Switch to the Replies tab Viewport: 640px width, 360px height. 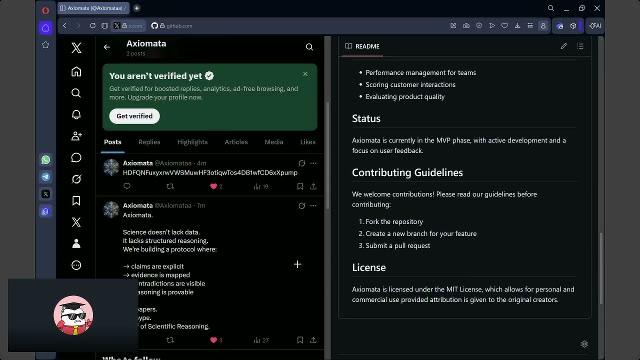pos(149,142)
